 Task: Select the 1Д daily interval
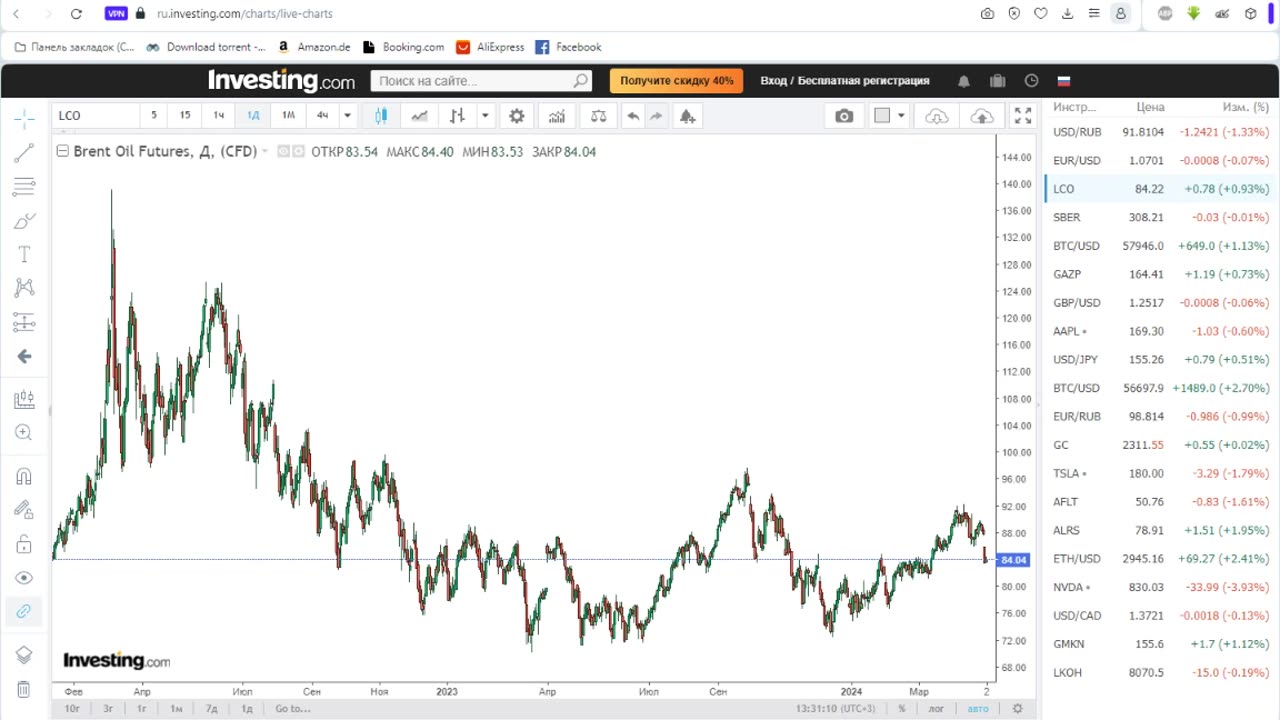click(x=253, y=116)
